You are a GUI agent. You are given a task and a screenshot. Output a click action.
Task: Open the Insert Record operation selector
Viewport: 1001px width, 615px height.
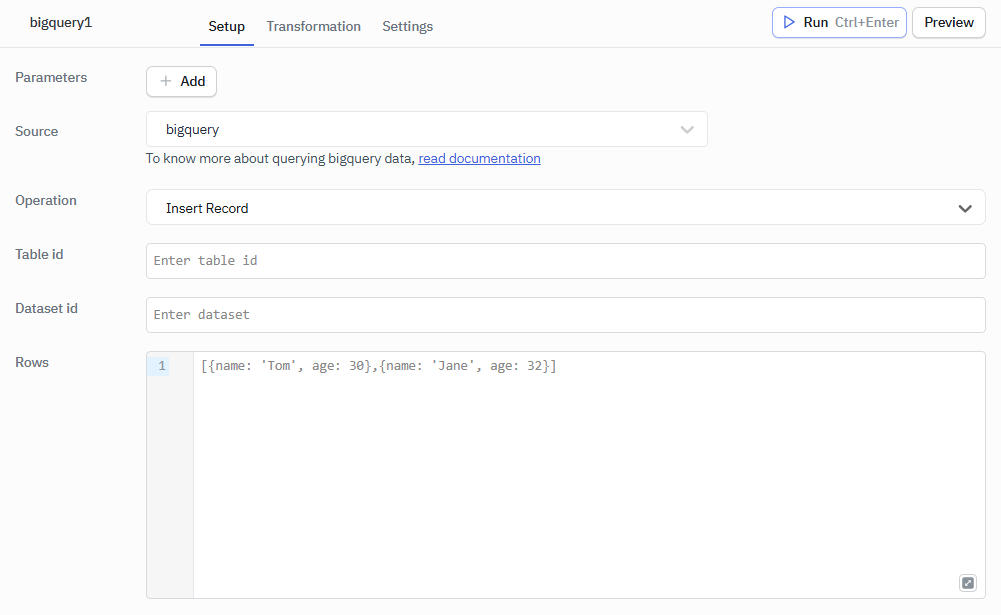click(x=565, y=208)
